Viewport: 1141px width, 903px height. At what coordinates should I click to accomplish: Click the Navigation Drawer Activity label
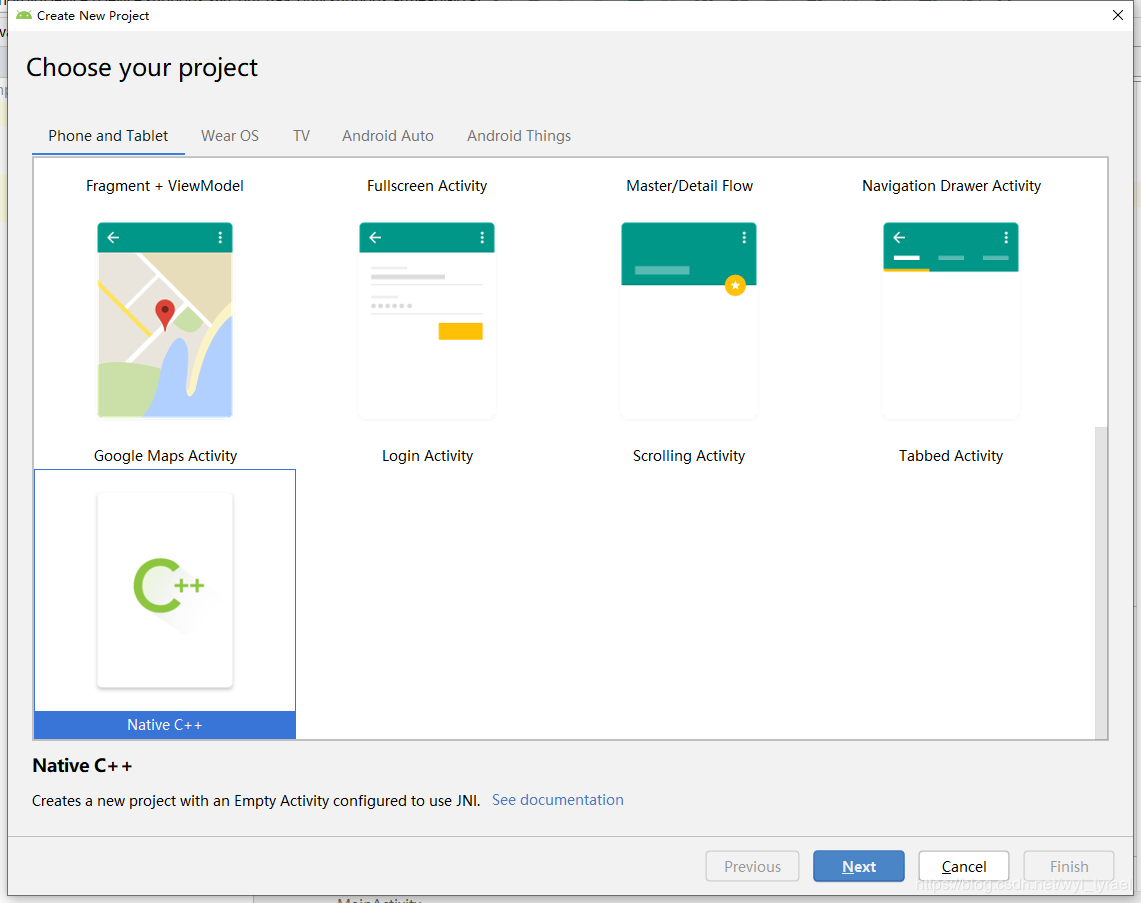pos(951,186)
